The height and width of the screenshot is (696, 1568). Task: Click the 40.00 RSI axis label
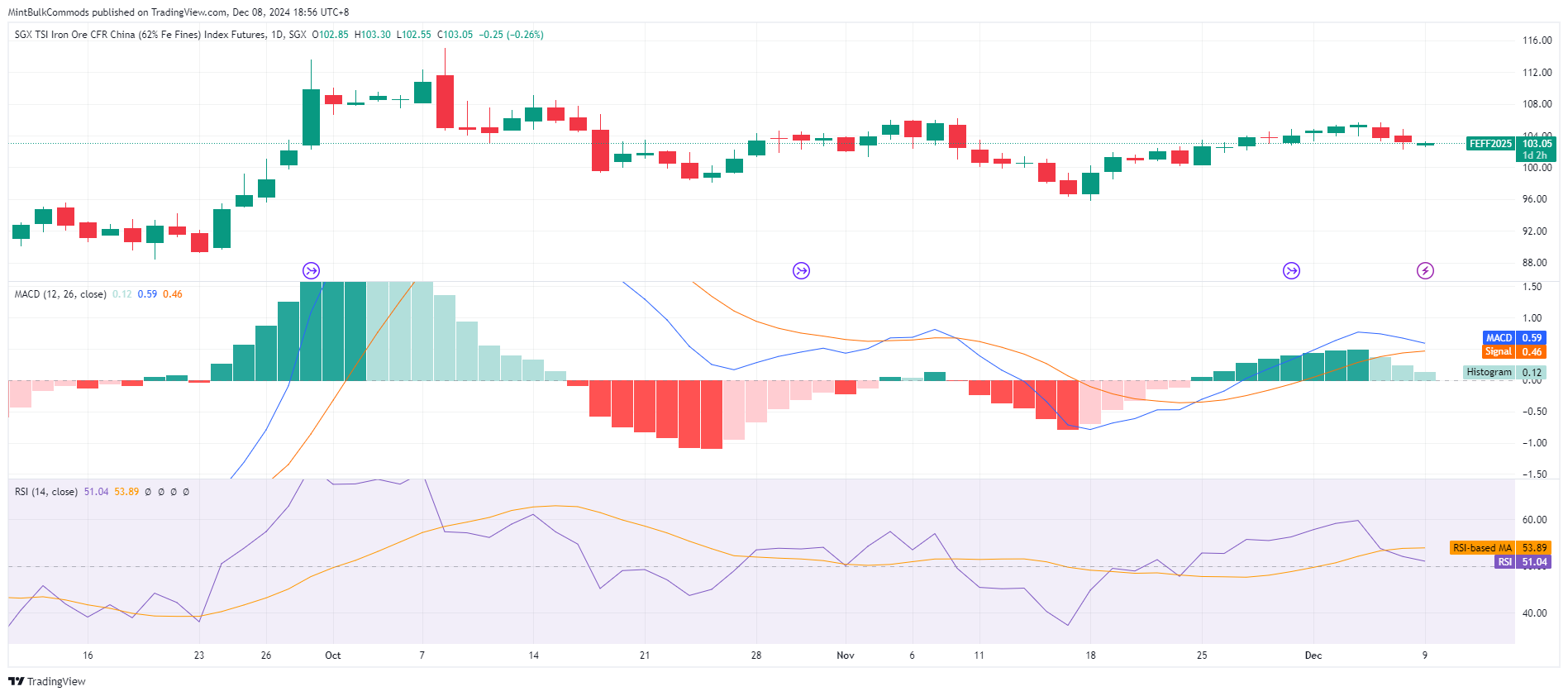(1535, 613)
